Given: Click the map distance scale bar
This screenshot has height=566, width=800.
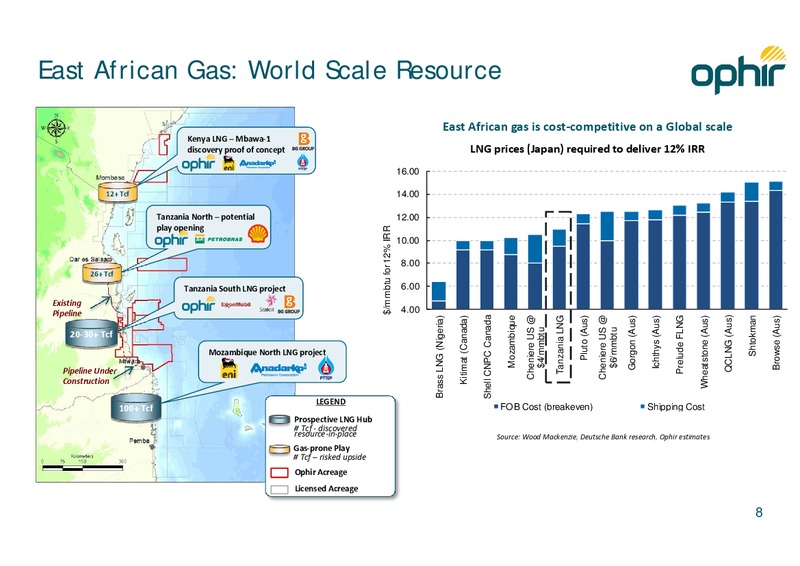Looking at the screenshot, I should tap(83, 466).
